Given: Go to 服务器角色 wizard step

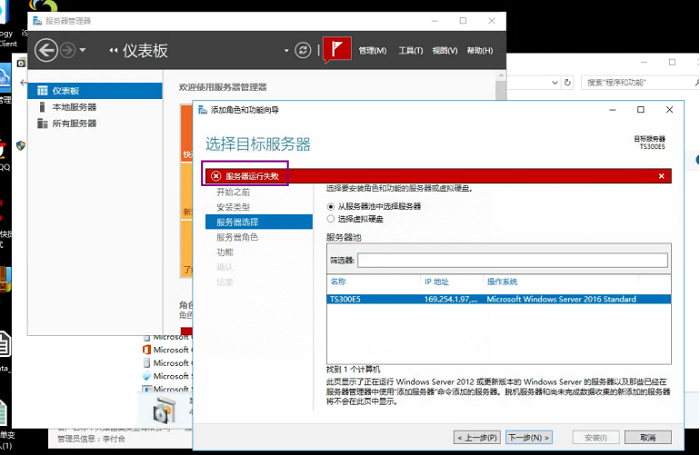Looking at the screenshot, I should click(x=237, y=237).
